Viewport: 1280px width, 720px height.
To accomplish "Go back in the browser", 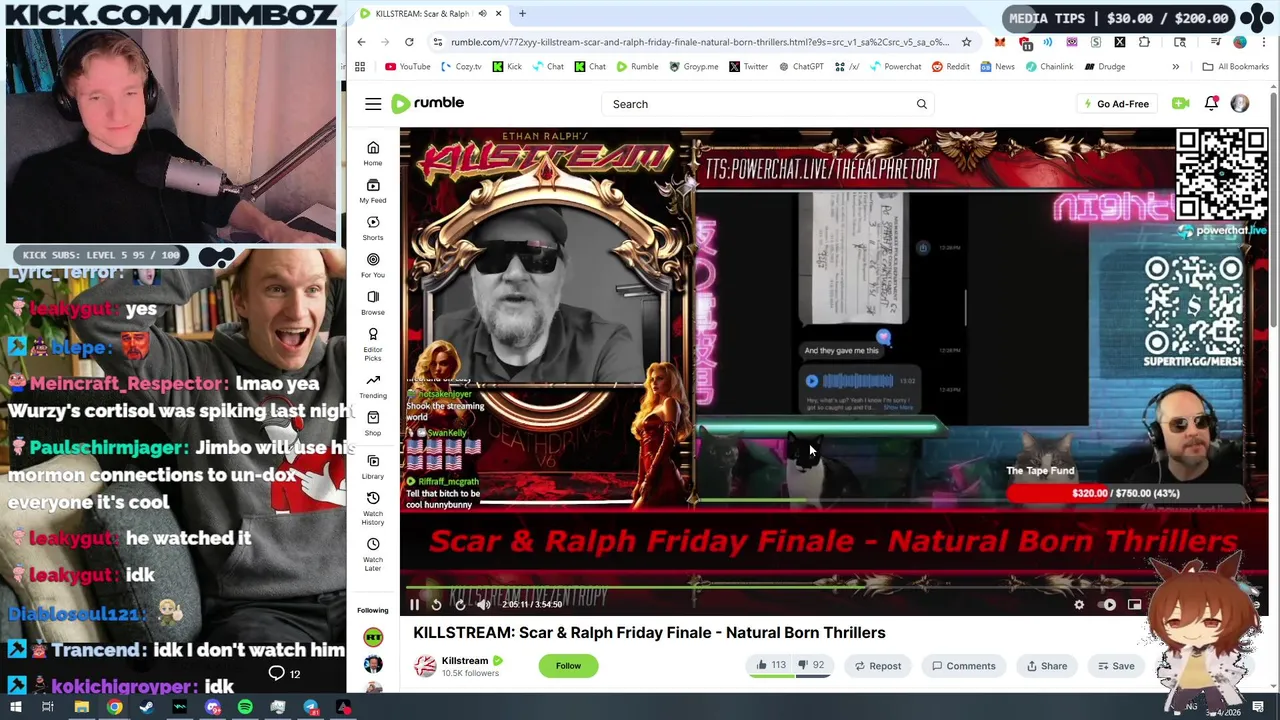I will point(361,42).
